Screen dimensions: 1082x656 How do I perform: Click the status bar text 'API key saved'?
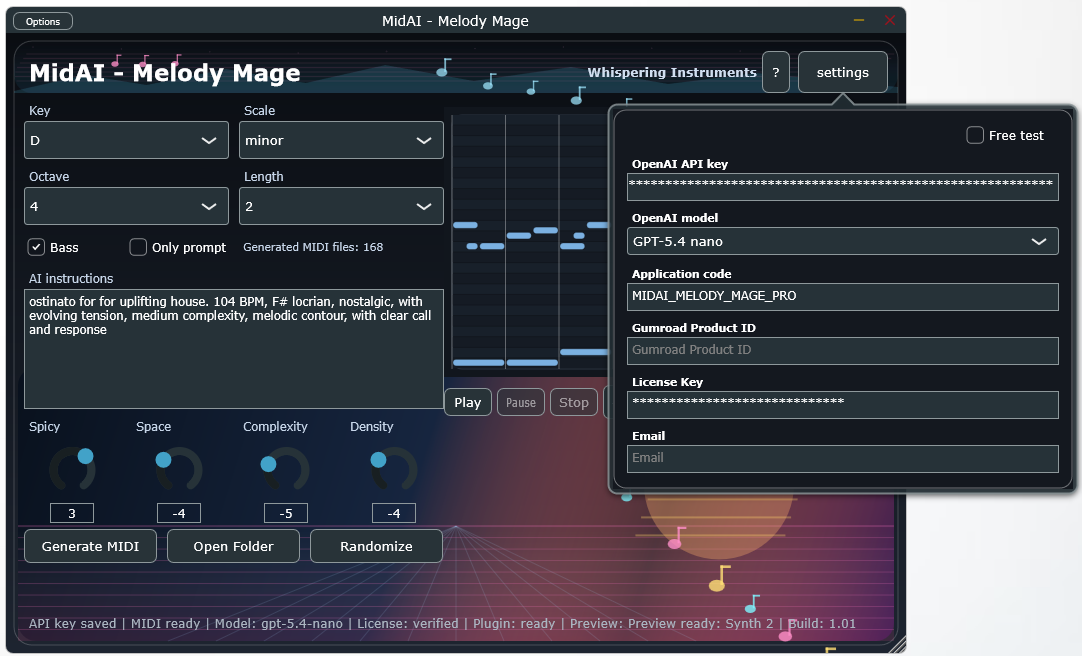point(72,624)
